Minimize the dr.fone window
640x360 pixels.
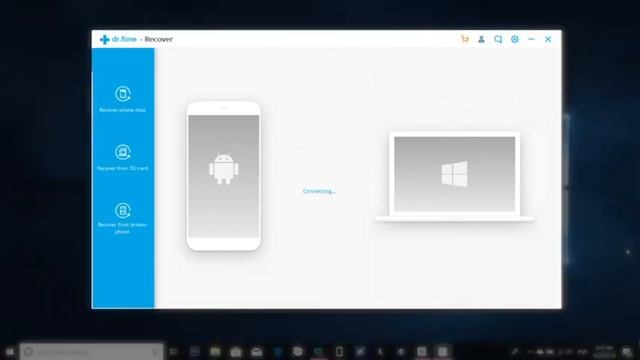tap(531, 39)
